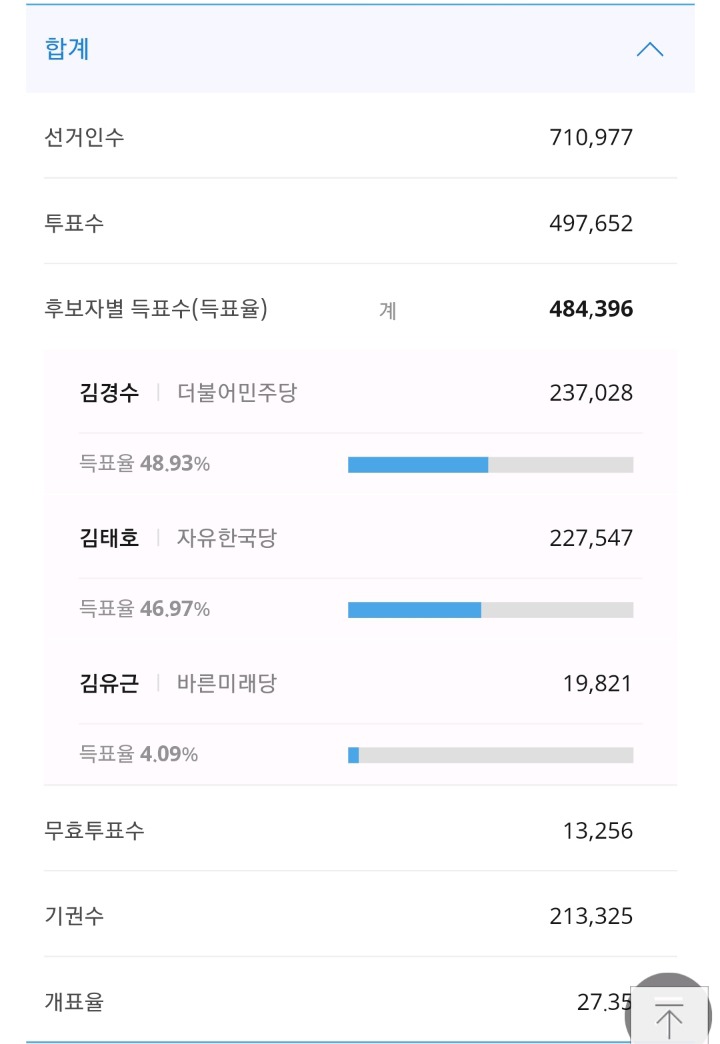
Task: Select the 선거인수 total value 710,977
Action: (592, 136)
